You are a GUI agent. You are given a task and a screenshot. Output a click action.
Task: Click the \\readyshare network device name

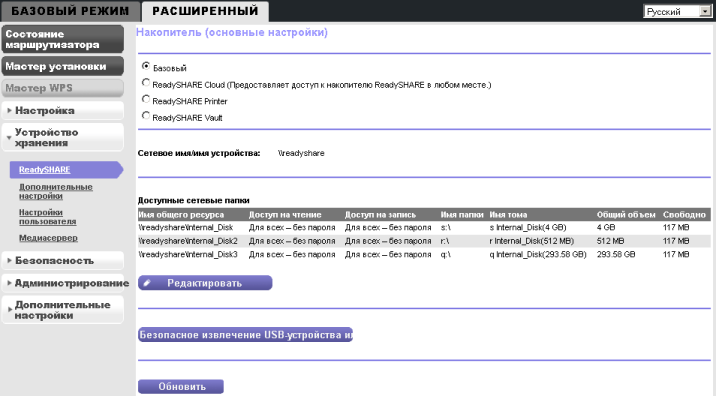(301, 153)
